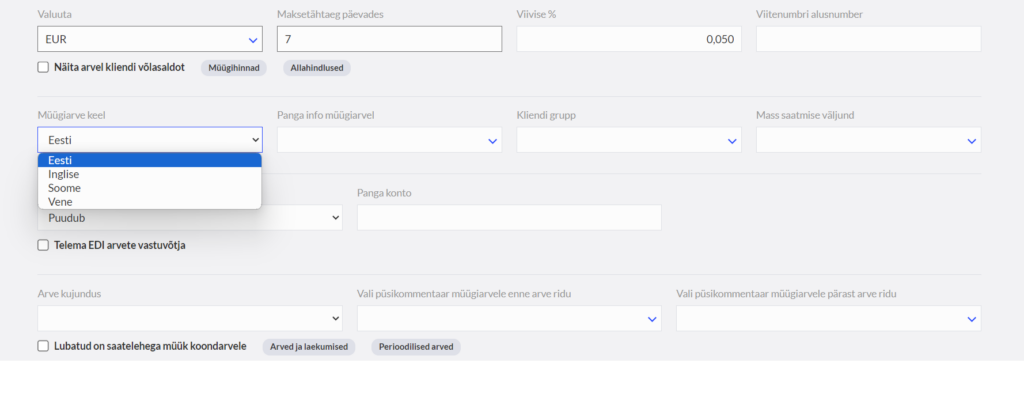Open the Valuuta EUR dropdown

click(150, 39)
